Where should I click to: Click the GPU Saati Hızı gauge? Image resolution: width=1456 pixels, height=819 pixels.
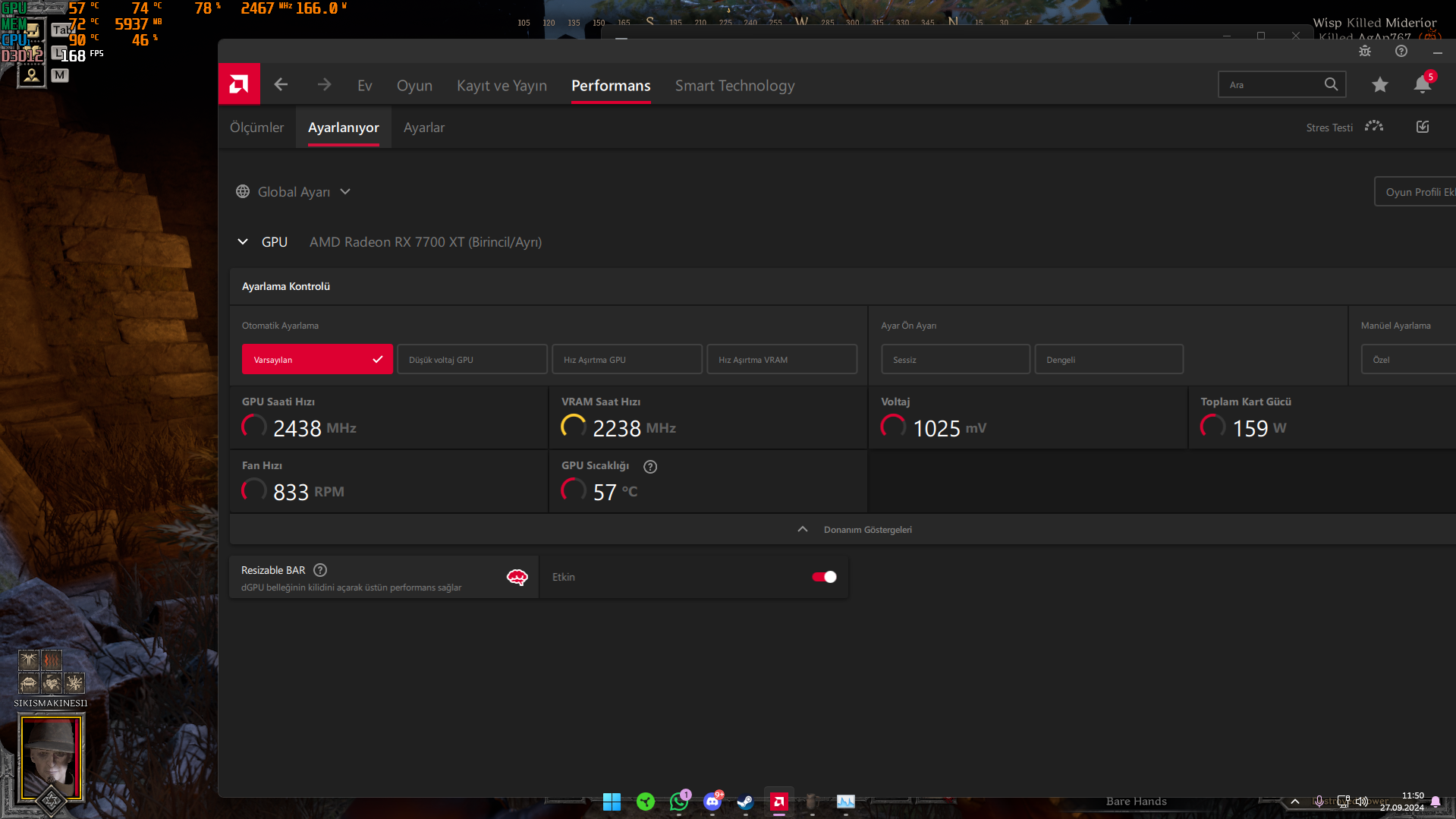pos(254,427)
